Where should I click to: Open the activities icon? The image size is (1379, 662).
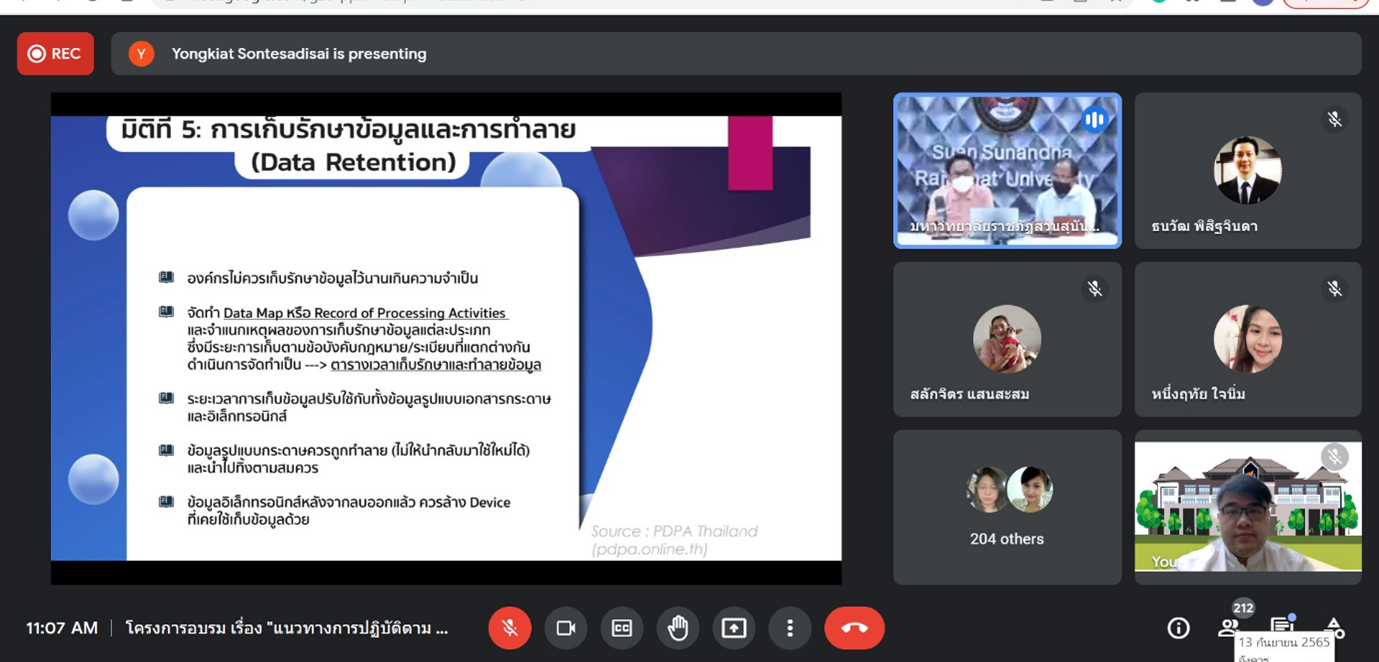click(x=1335, y=628)
